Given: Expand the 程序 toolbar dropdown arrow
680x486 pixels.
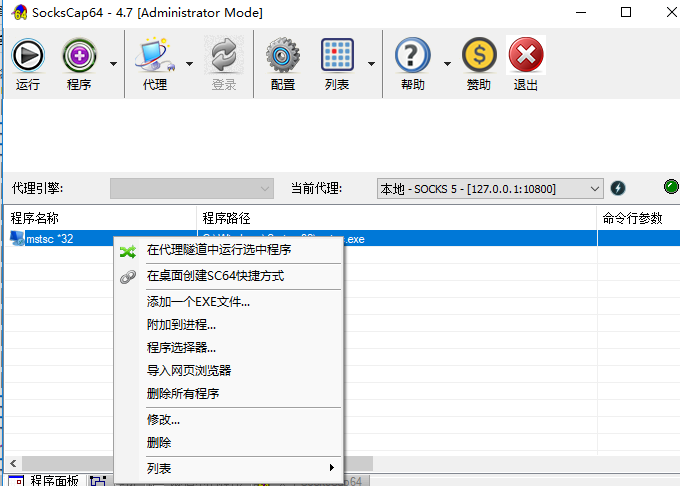Looking at the screenshot, I should coord(113,64).
